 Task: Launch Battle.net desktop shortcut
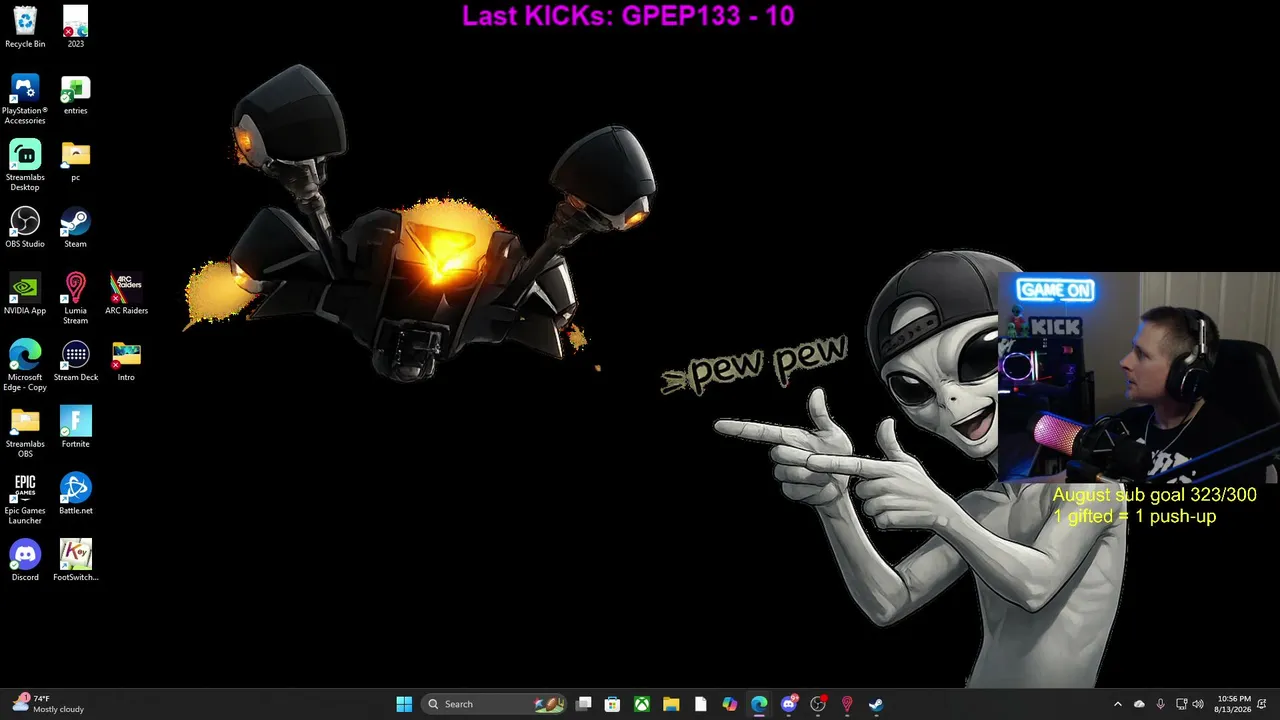pos(75,494)
